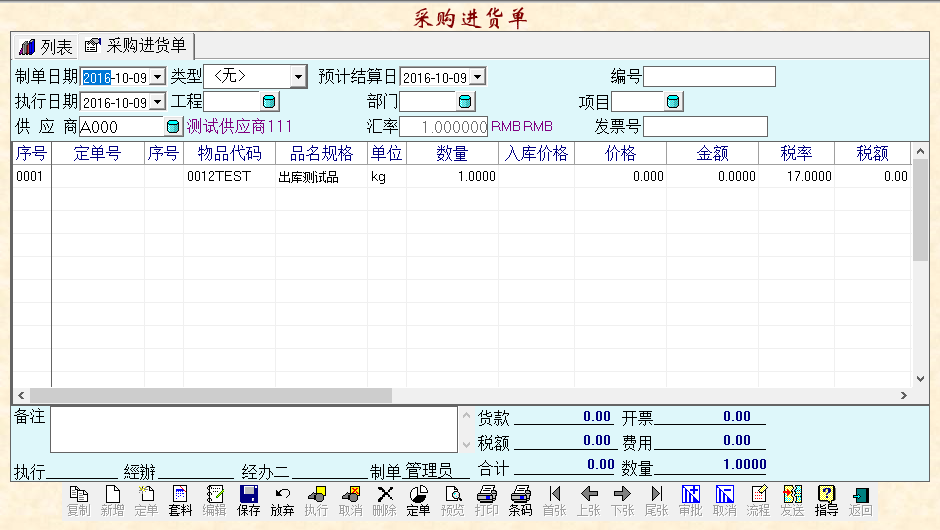
Task: Click the 取消 icon next to 审批
Action: [x=724, y=501]
